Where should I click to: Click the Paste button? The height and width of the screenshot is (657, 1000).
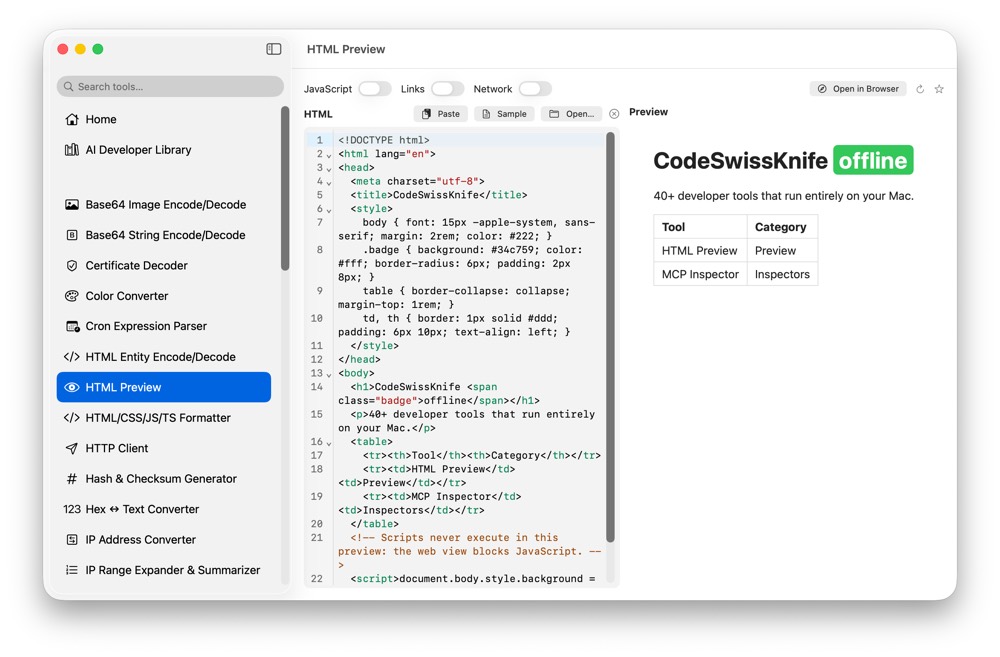(441, 114)
